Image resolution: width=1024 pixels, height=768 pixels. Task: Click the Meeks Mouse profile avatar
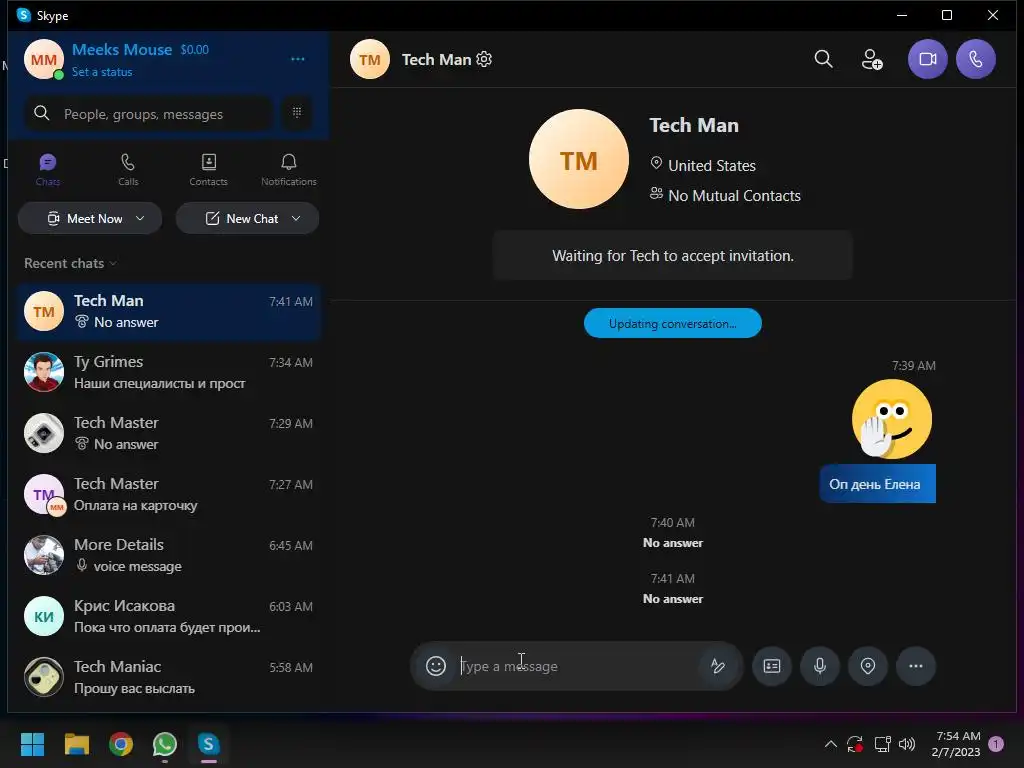44,59
